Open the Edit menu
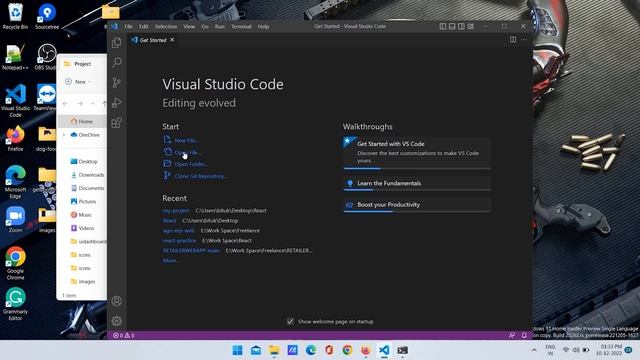Screen dimensions: 640x360 click(144, 26)
